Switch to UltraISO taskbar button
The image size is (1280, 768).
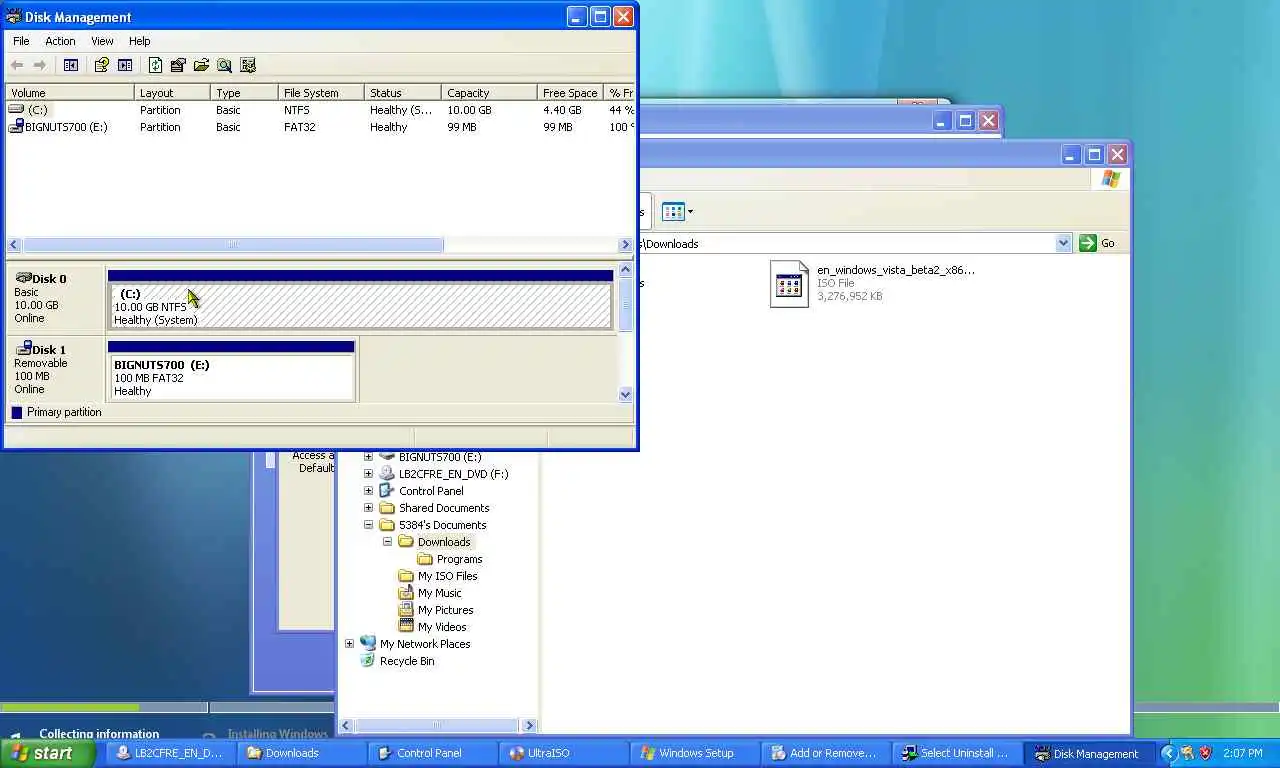[561, 753]
